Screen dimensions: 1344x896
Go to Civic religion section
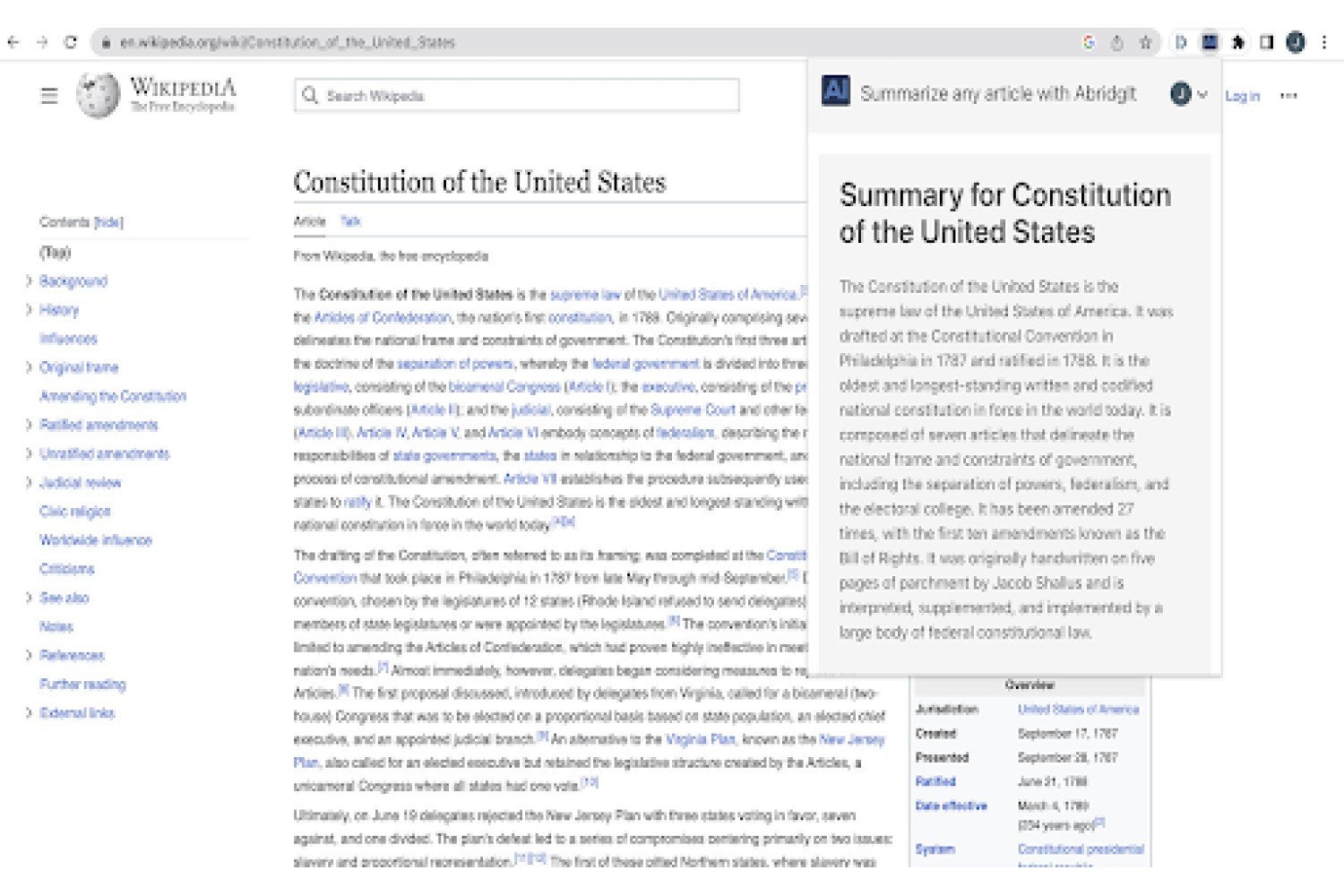coord(75,512)
